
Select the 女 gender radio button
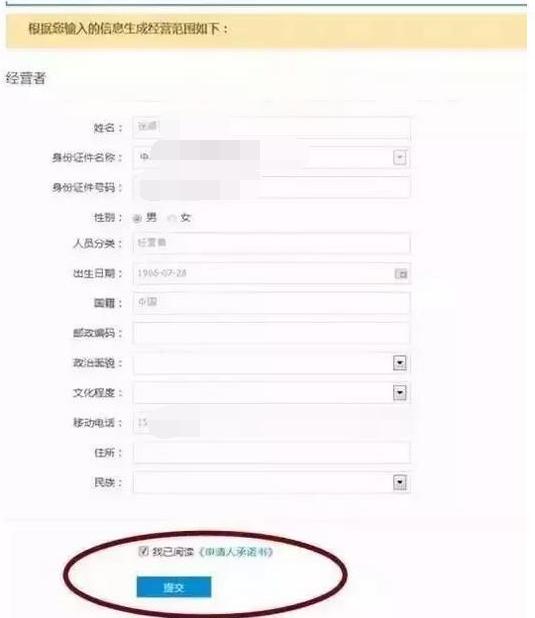[x=172, y=218]
